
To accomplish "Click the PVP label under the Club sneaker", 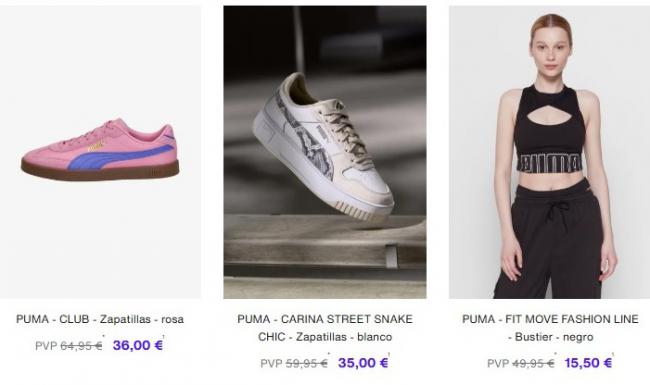I will pos(46,346).
